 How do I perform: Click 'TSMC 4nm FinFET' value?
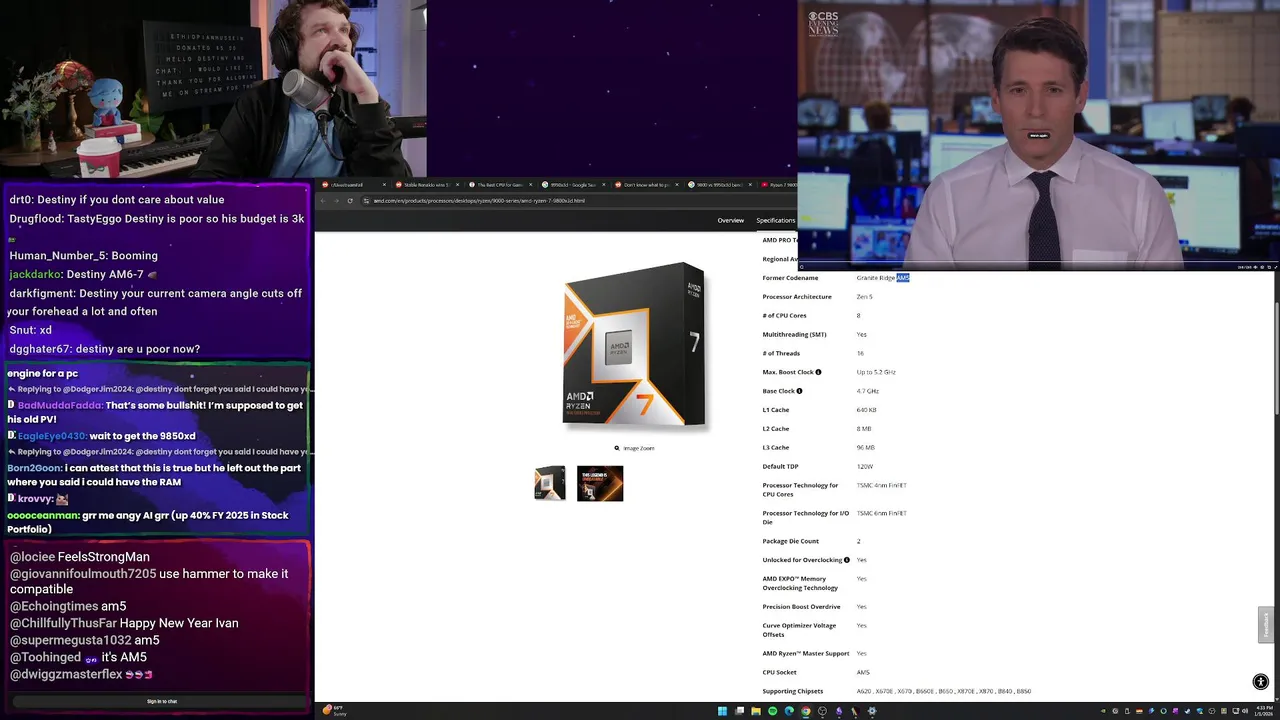coord(881,485)
